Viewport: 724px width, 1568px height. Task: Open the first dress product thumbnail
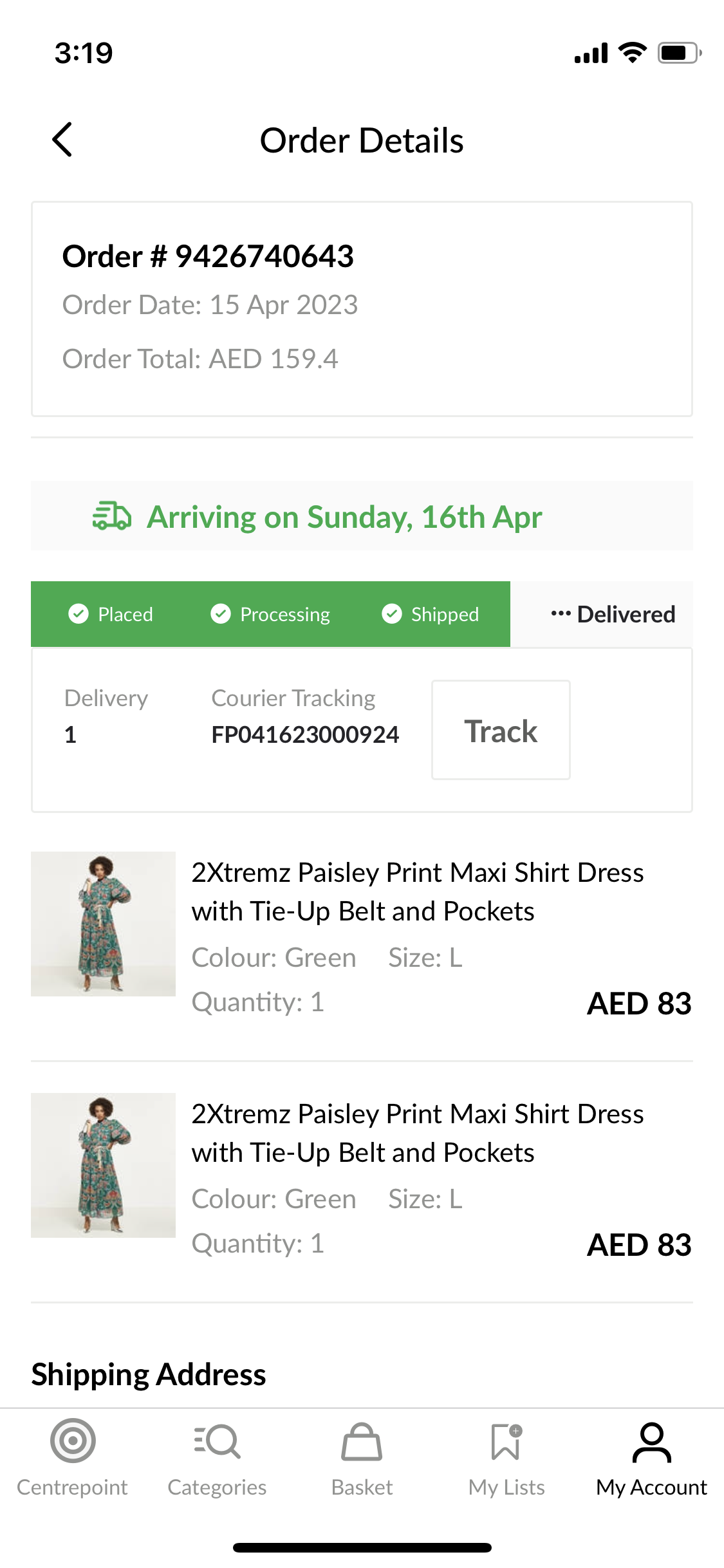[x=103, y=924]
